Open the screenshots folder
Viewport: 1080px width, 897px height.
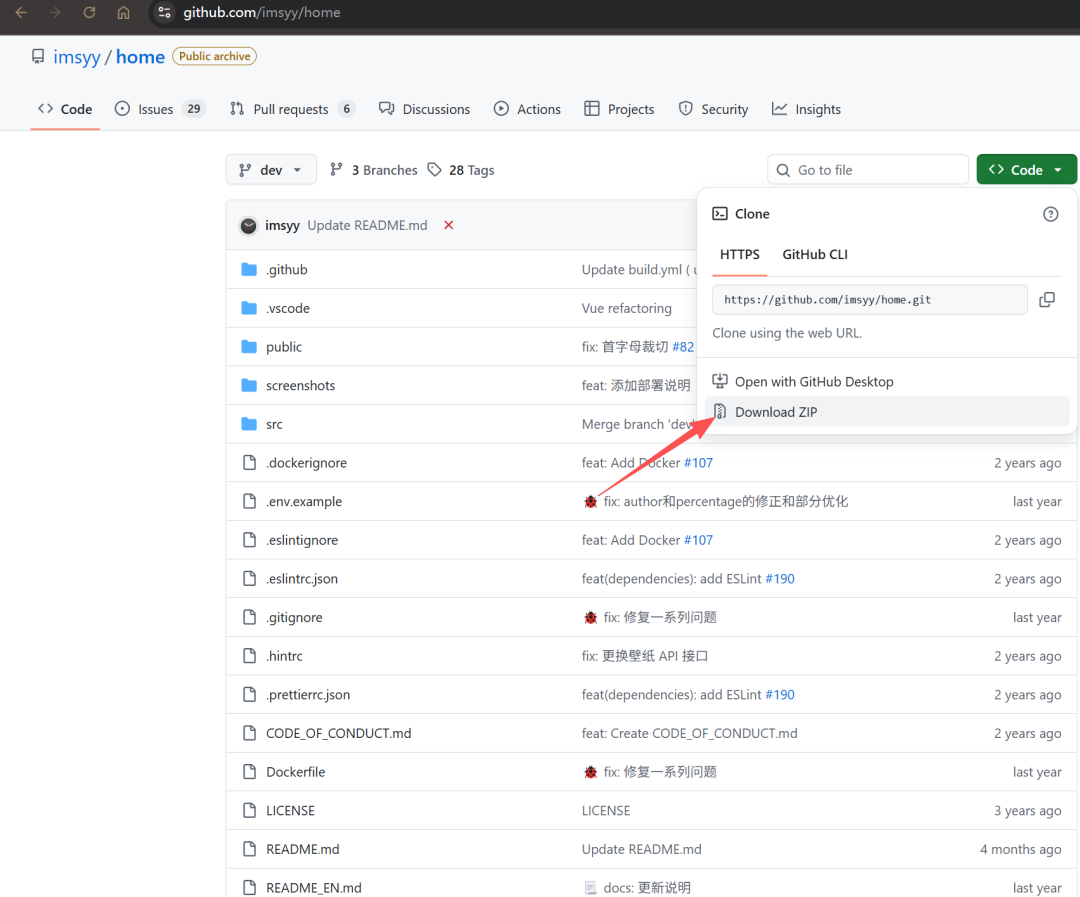pyautogui.click(x=300, y=385)
